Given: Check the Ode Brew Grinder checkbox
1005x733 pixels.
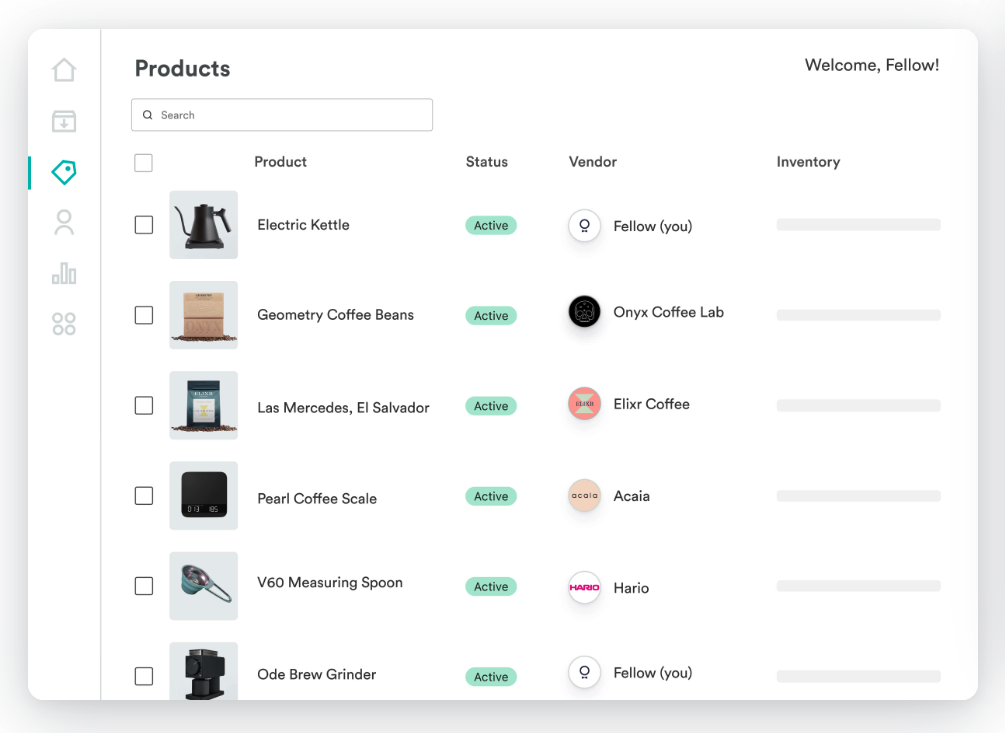Looking at the screenshot, I should tap(144, 676).
